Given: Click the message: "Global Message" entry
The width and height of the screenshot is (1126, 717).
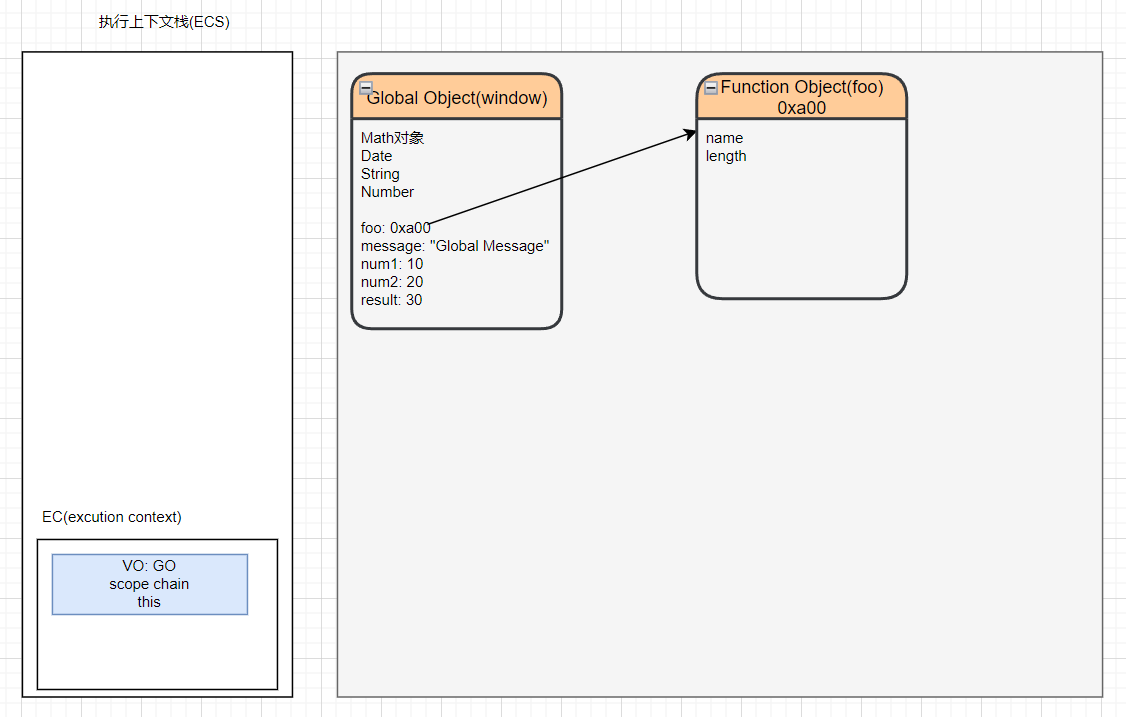Looking at the screenshot, I should point(455,246).
